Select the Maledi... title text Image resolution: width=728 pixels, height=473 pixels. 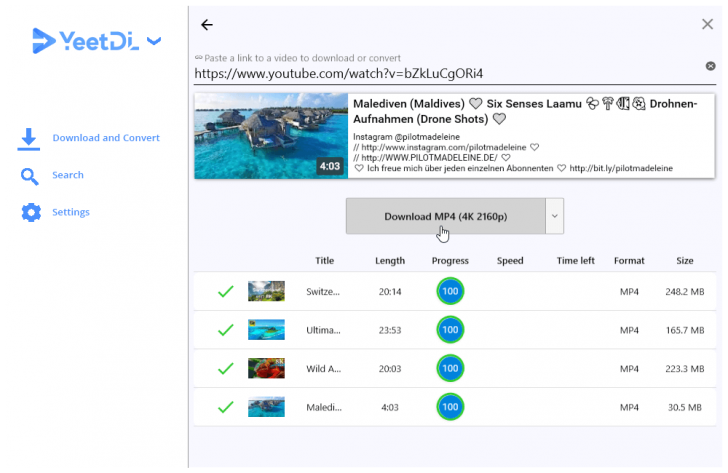(324, 407)
